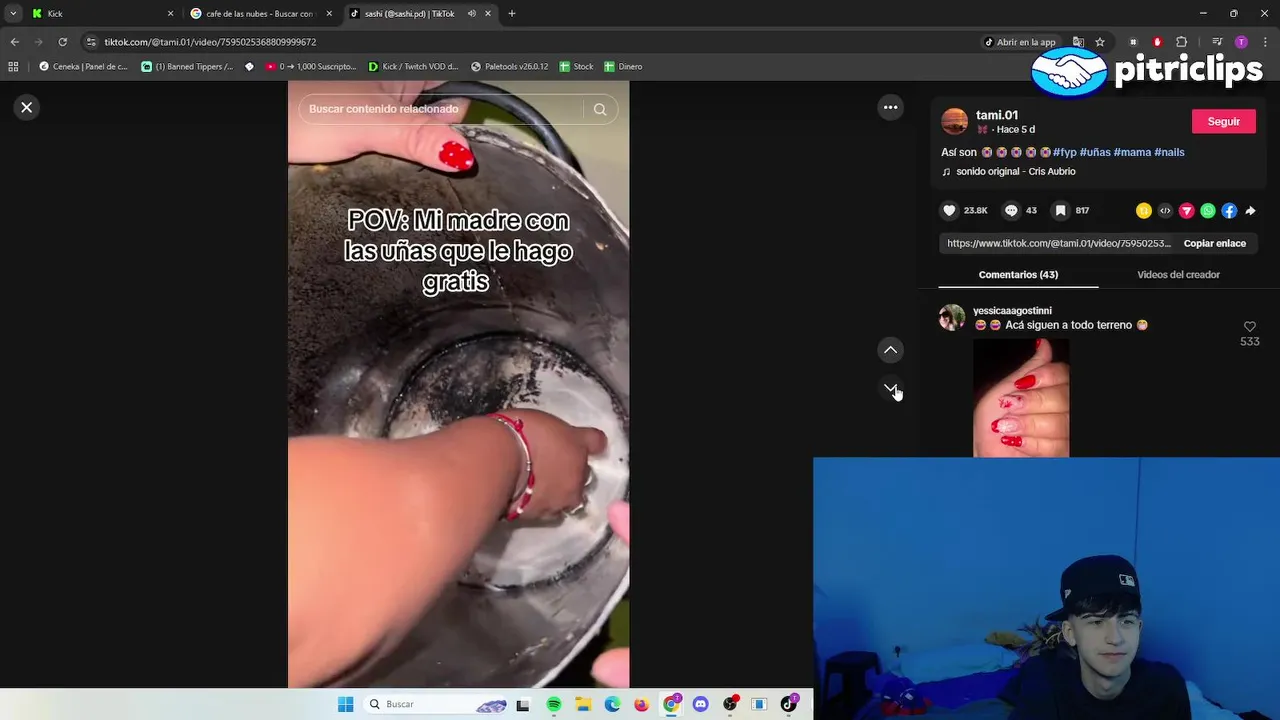Switch to Videos del creador tab
This screenshot has height=720, width=1280.
tap(1178, 274)
